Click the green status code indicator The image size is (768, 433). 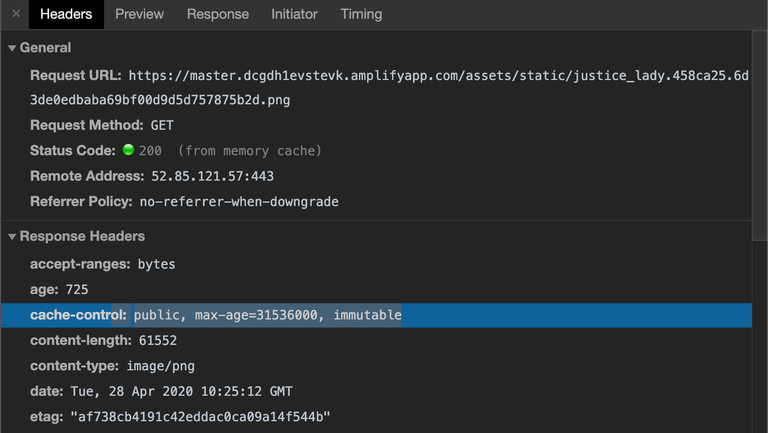128,151
